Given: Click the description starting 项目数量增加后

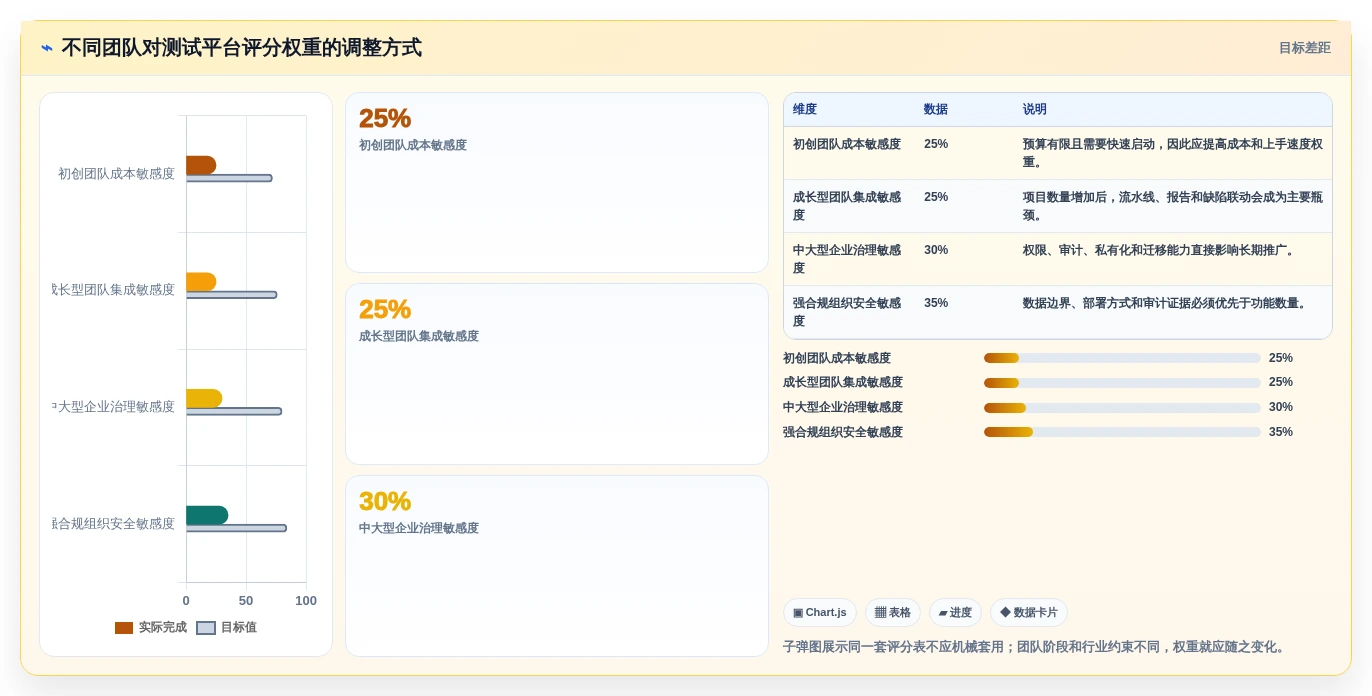Looking at the screenshot, I should pyautogui.click(x=1172, y=206).
